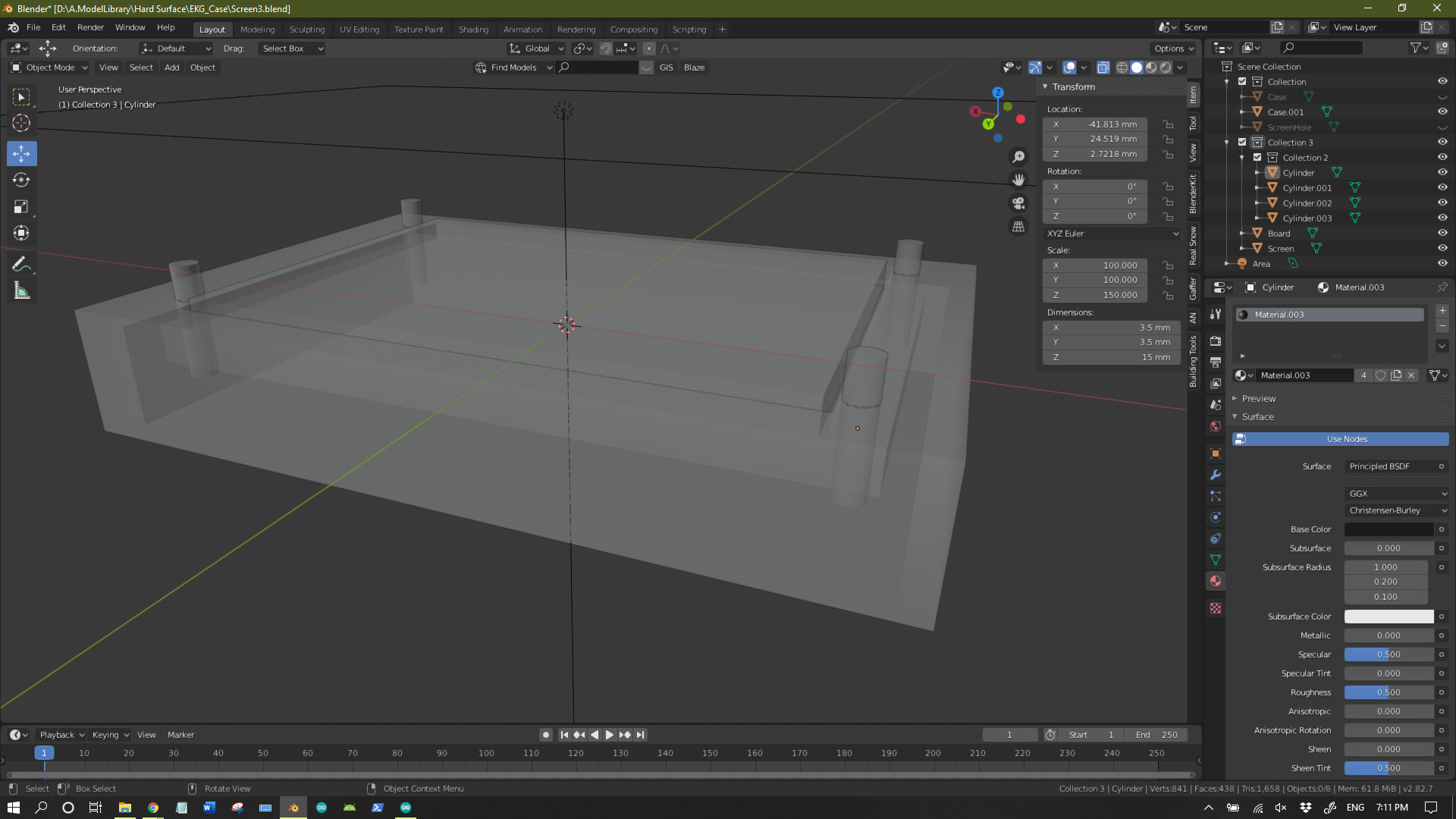Hide Cylinder.002 using its eye icon

1442,202
